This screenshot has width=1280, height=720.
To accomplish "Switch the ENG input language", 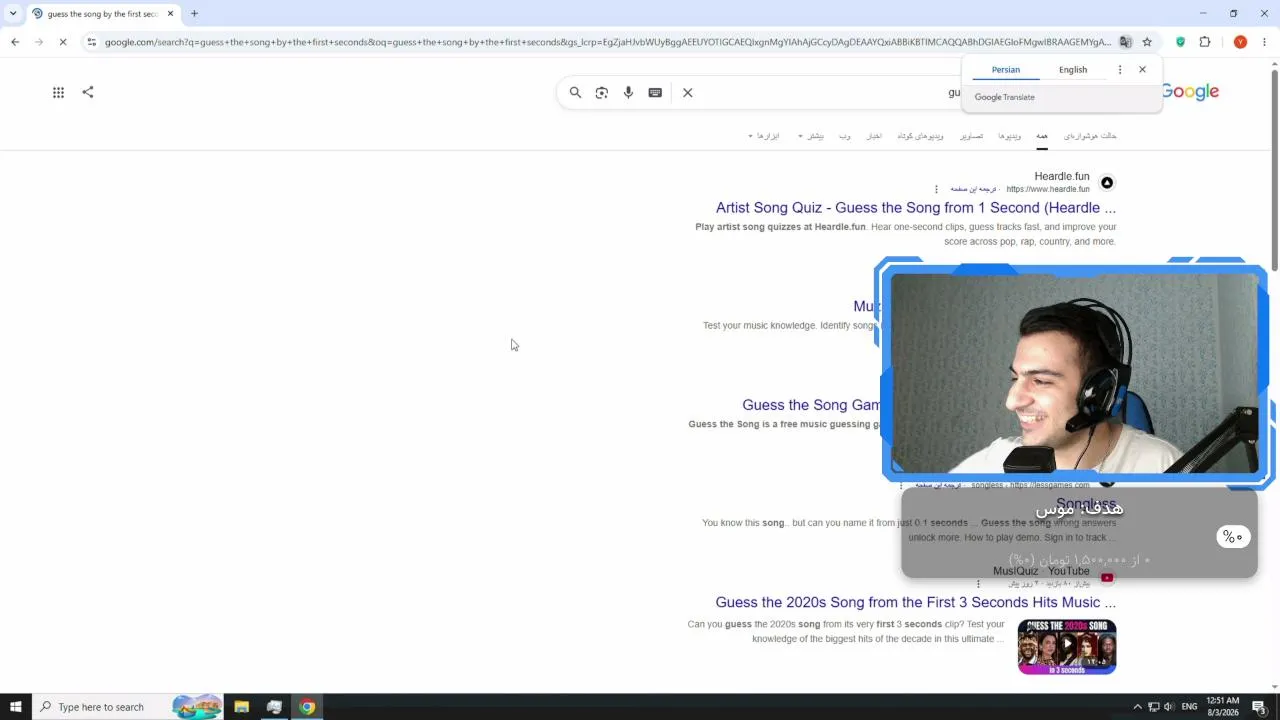I will (x=1189, y=707).
